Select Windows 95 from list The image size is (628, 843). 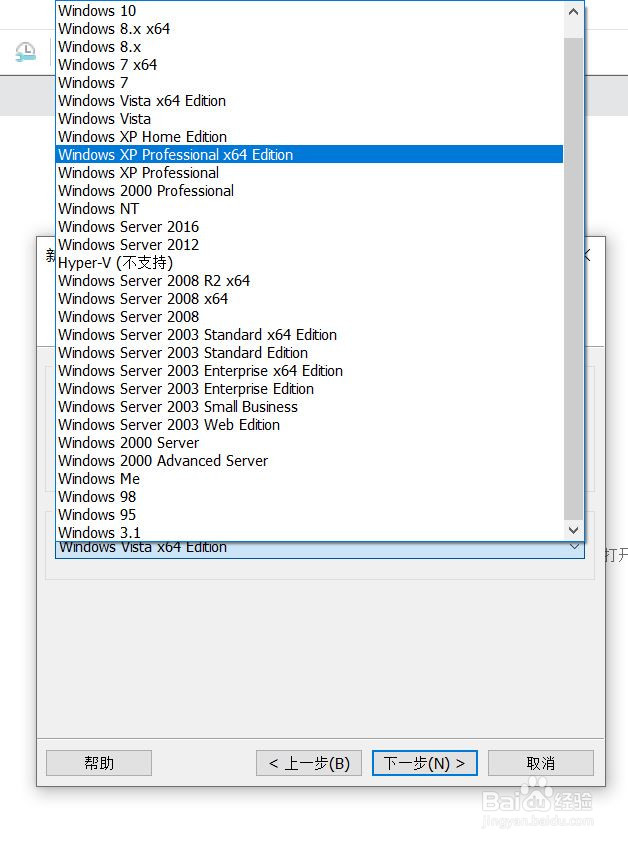(x=310, y=515)
